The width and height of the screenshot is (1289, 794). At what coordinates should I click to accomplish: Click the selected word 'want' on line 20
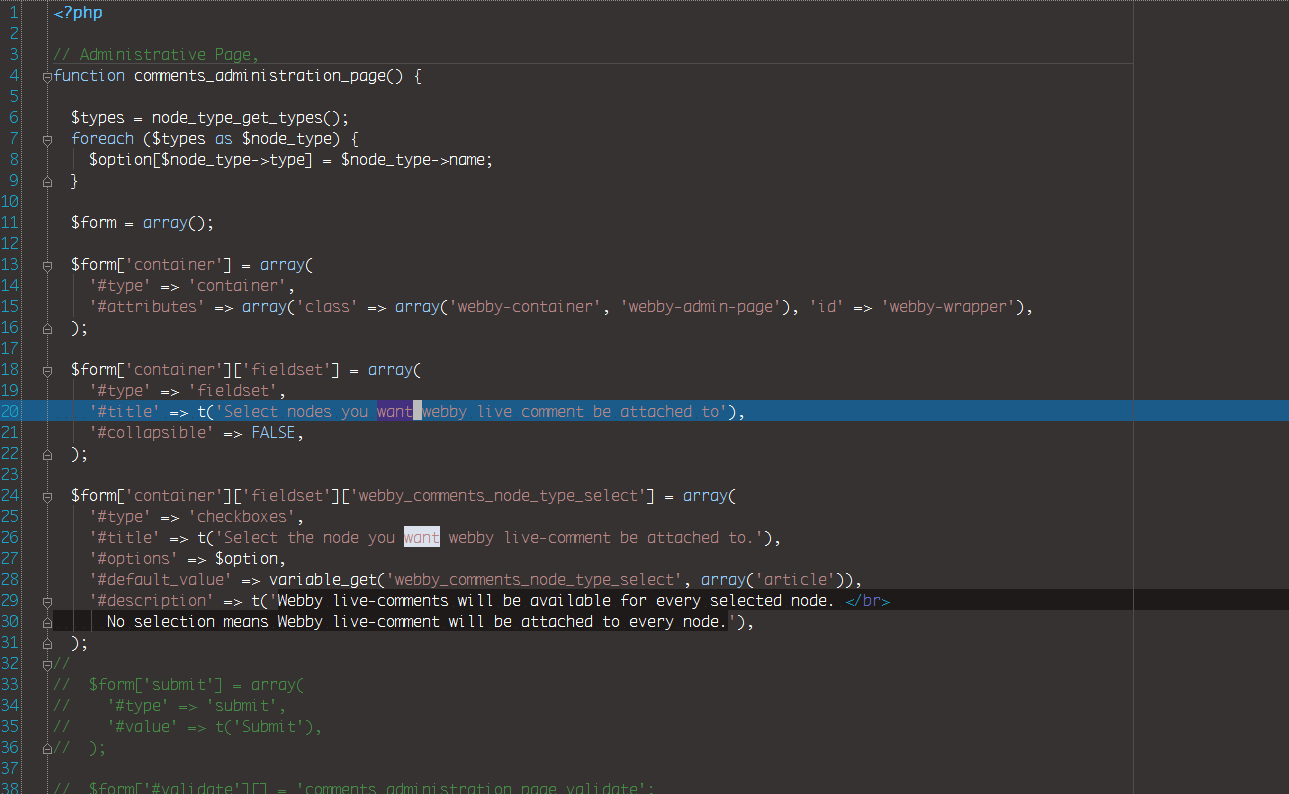click(x=396, y=412)
